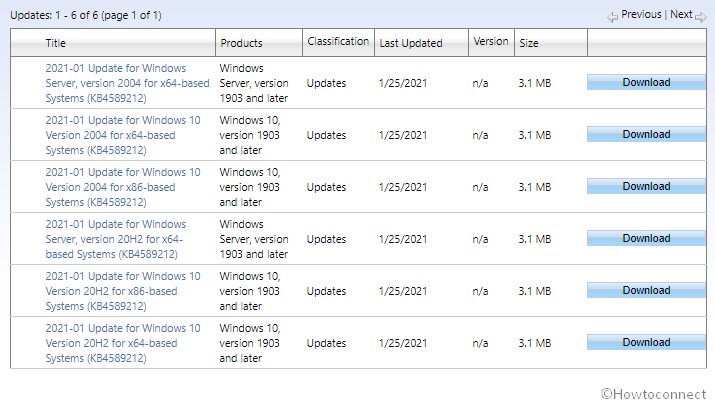Click Products cell of Server version 2004 row
The width and height of the screenshot is (715, 408).
tap(254, 83)
